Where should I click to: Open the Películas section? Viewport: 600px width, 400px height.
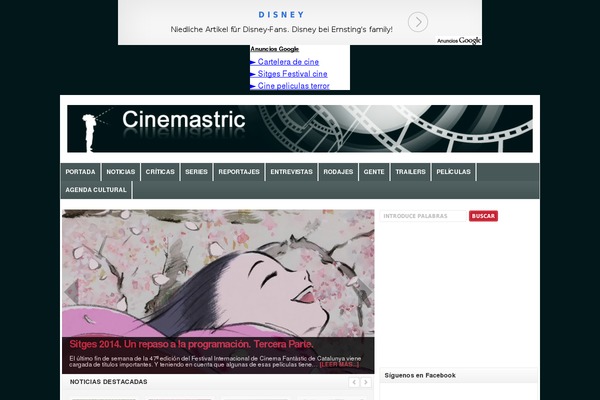pos(453,172)
